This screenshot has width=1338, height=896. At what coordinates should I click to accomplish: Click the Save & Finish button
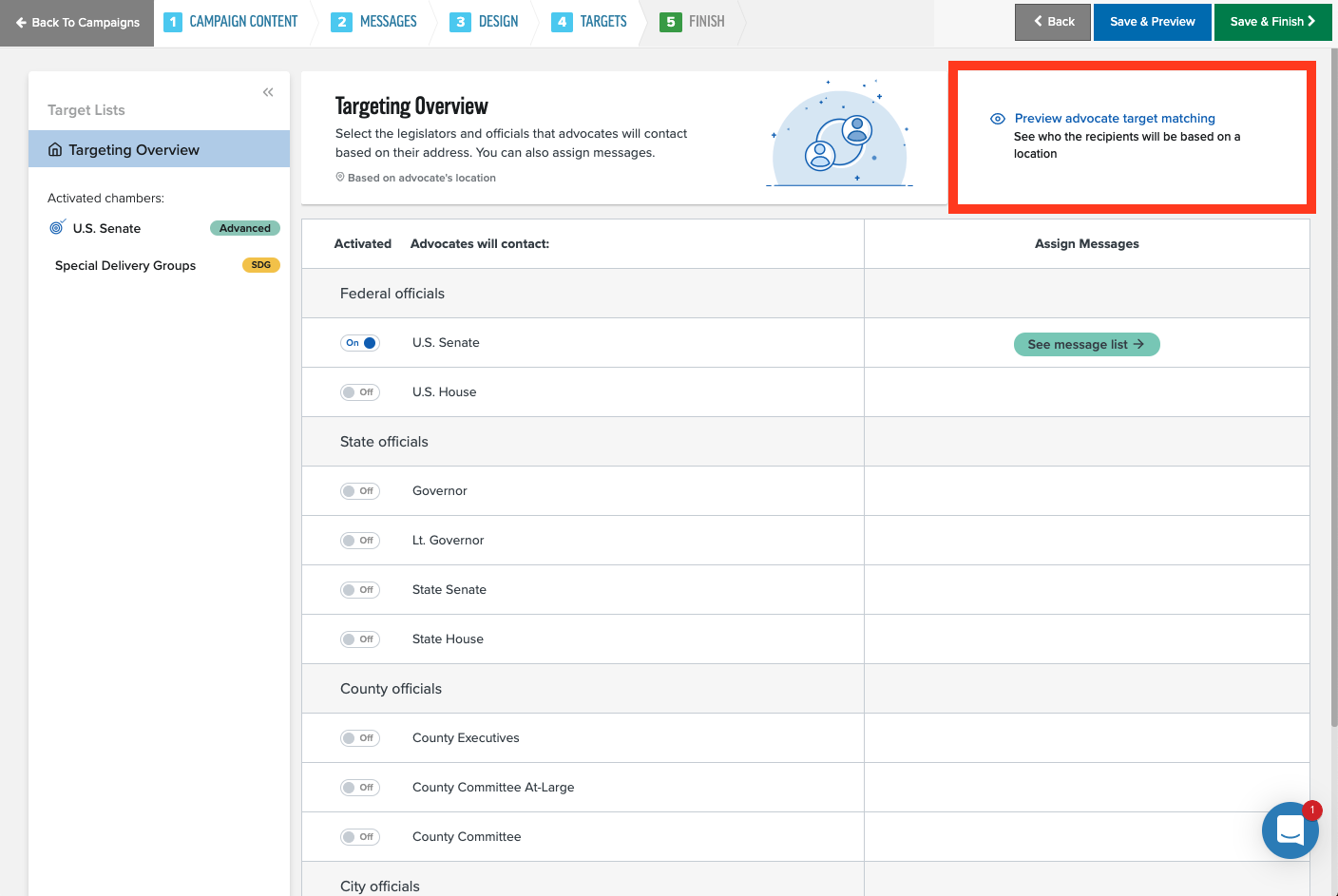tap(1271, 22)
